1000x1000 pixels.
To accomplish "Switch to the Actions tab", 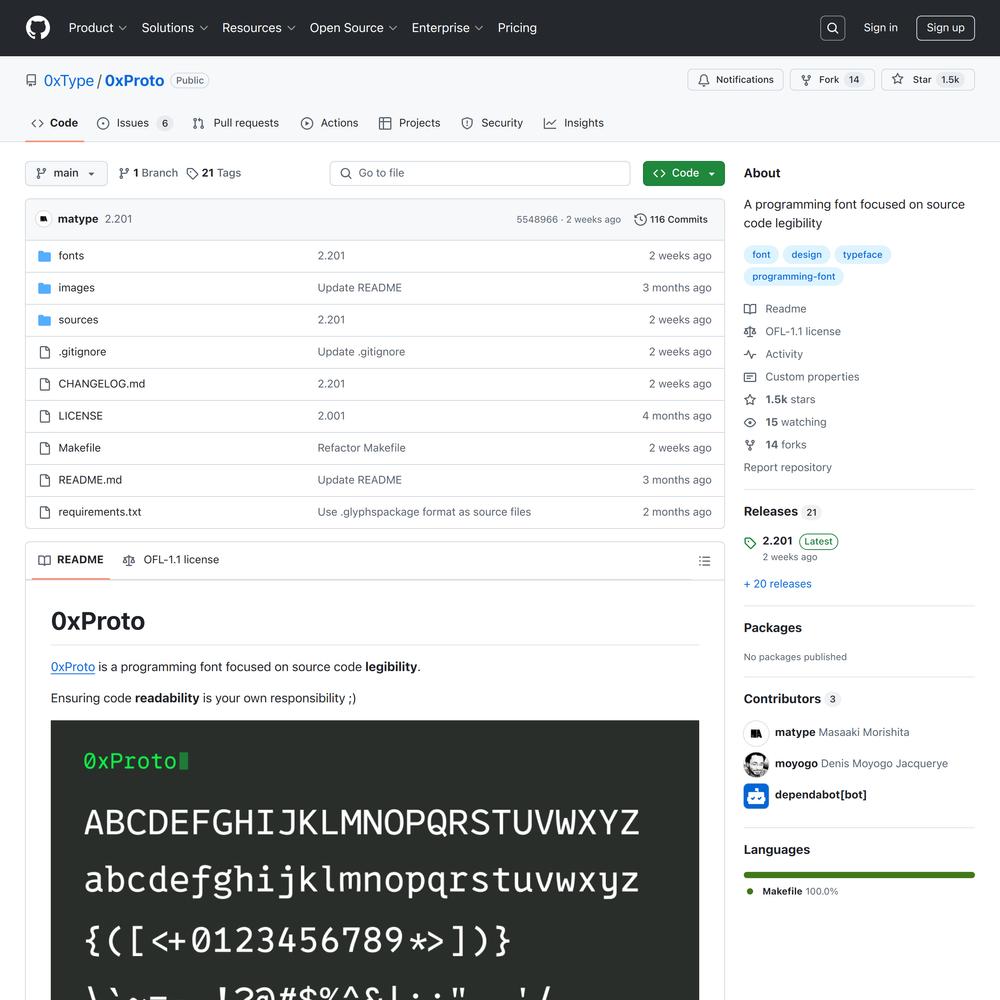I will coord(330,123).
